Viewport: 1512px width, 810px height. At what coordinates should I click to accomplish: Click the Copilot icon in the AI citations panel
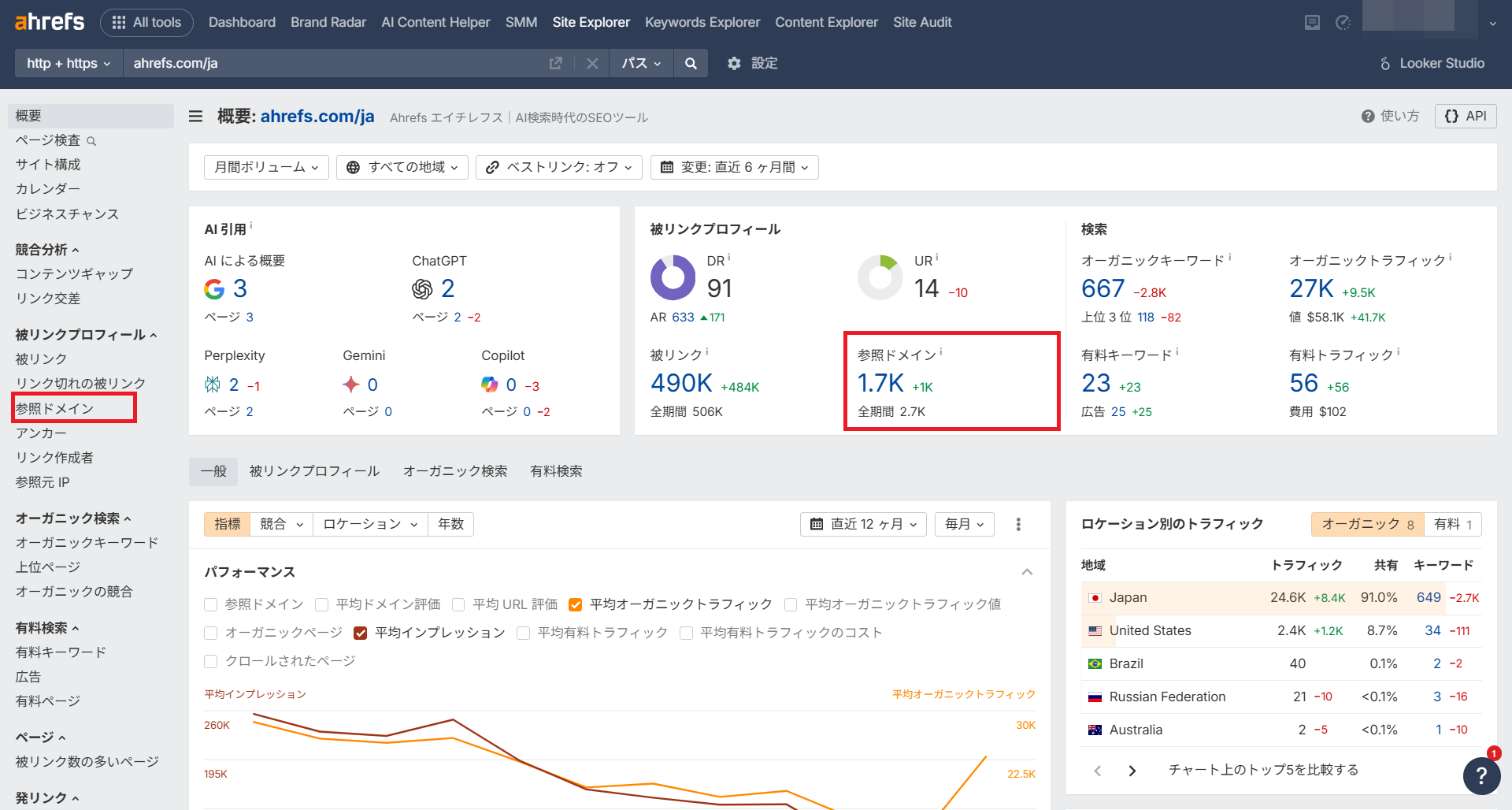pyautogui.click(x=490, y=385)
